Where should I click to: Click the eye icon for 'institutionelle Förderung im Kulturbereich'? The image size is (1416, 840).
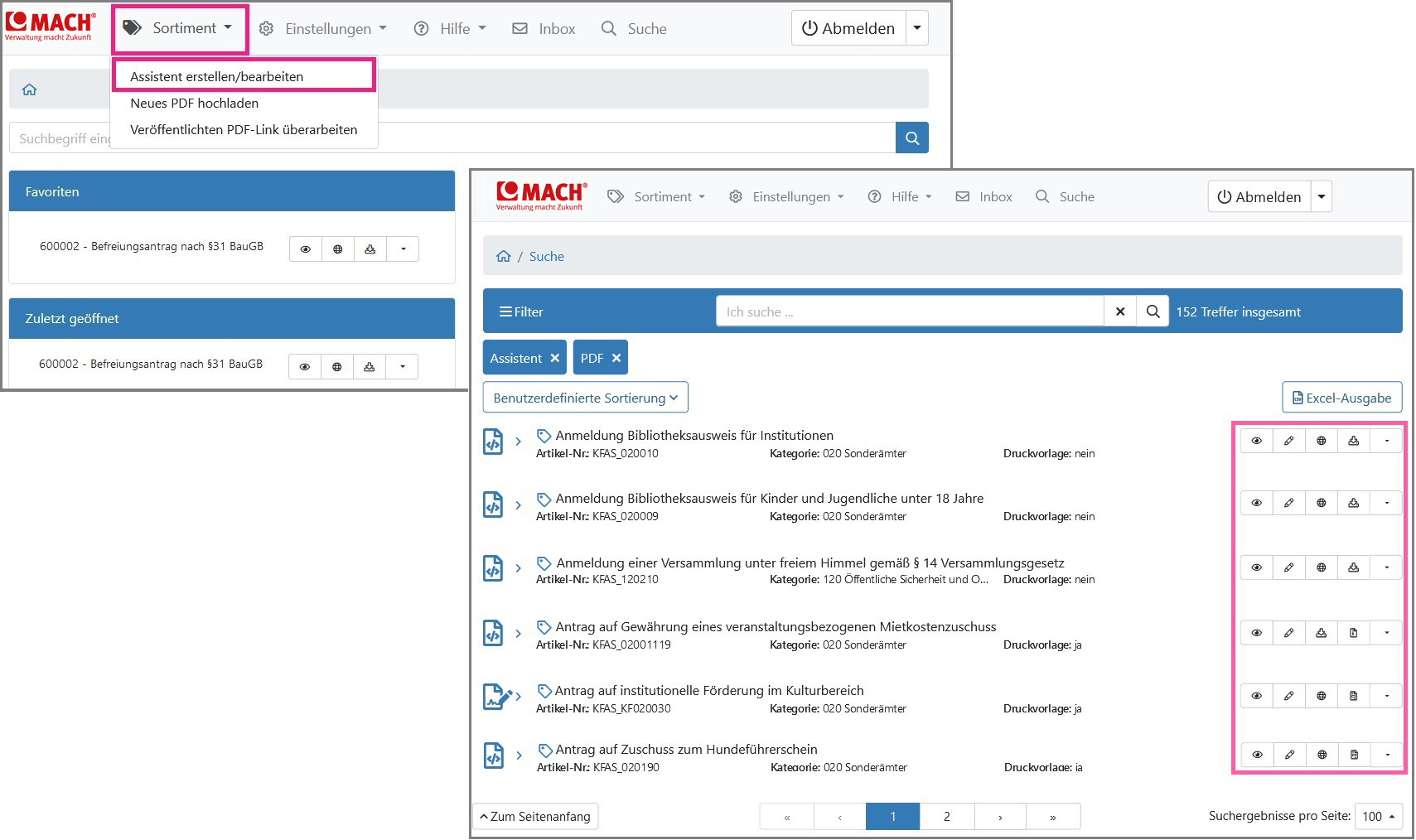pos(1257,696)
